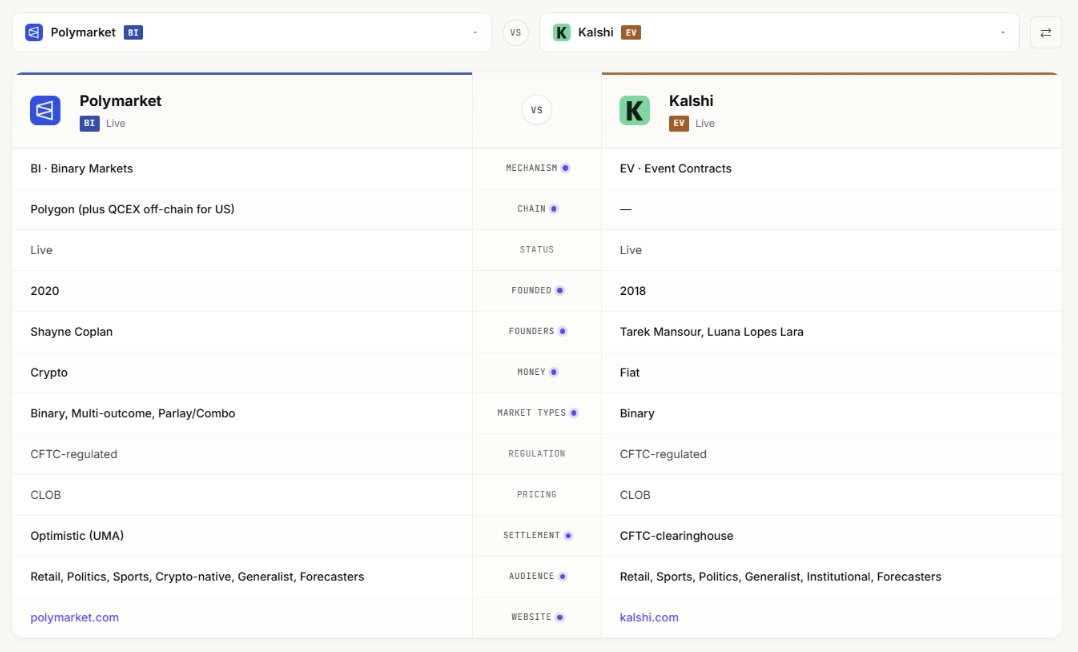This screenshot has width=1078, height=652.
Task: Click Kalshi audience list containing Institutional
Action: 780,576
